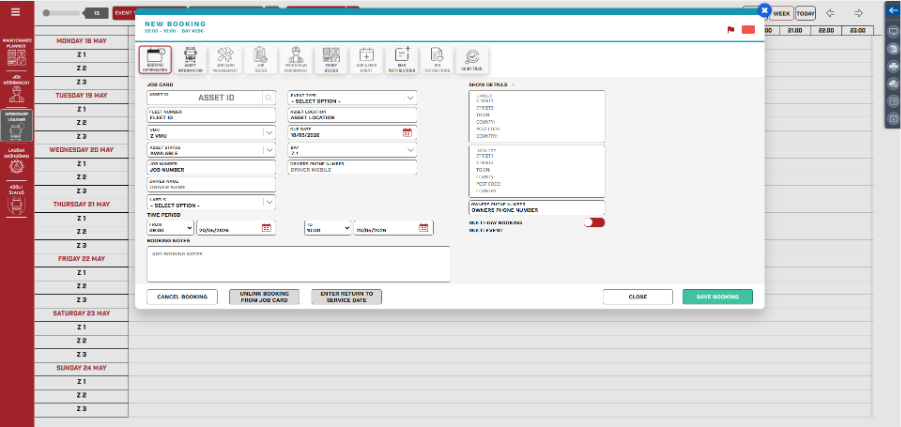Screen dimensions: 901x427
Task: Click the Driver Name field
Action: (211, 184)
